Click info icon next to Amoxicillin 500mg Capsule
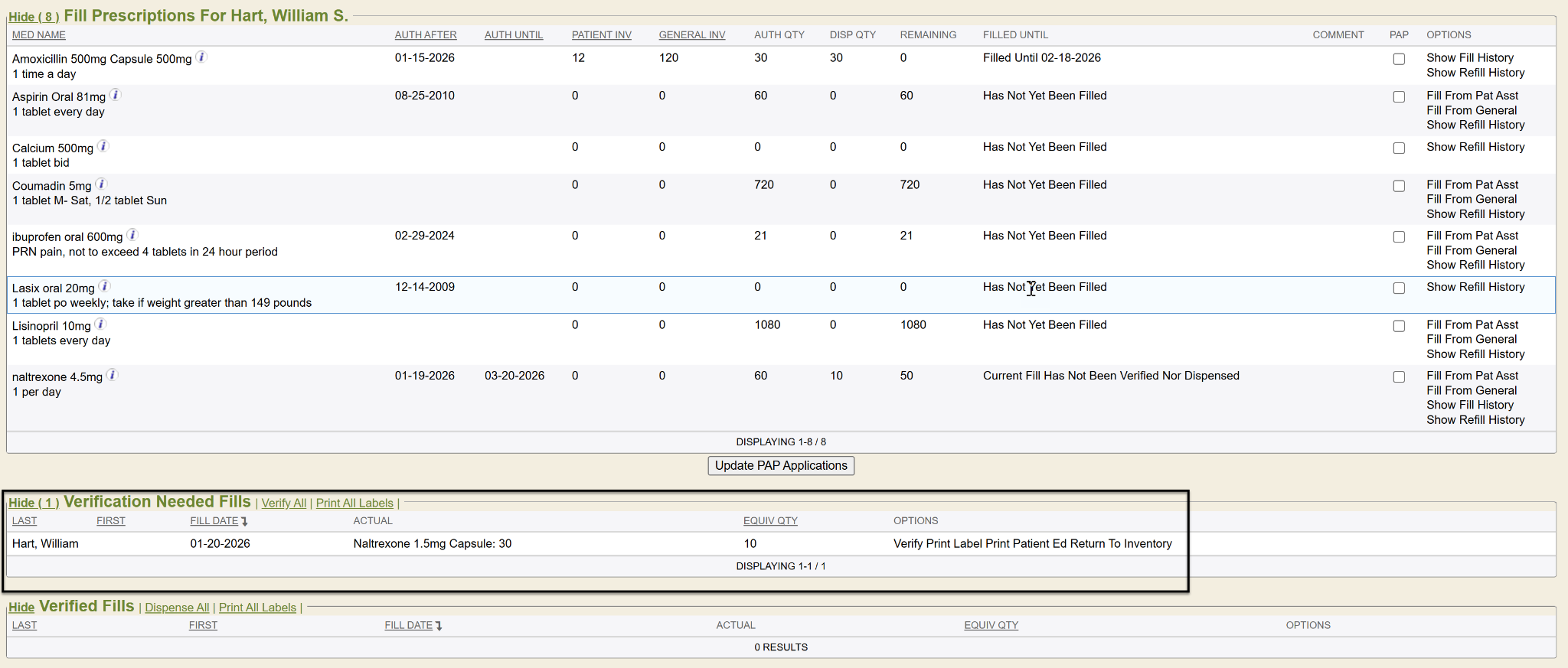The width and height of the screenshot is (1568, 668). tap(201, 57)
